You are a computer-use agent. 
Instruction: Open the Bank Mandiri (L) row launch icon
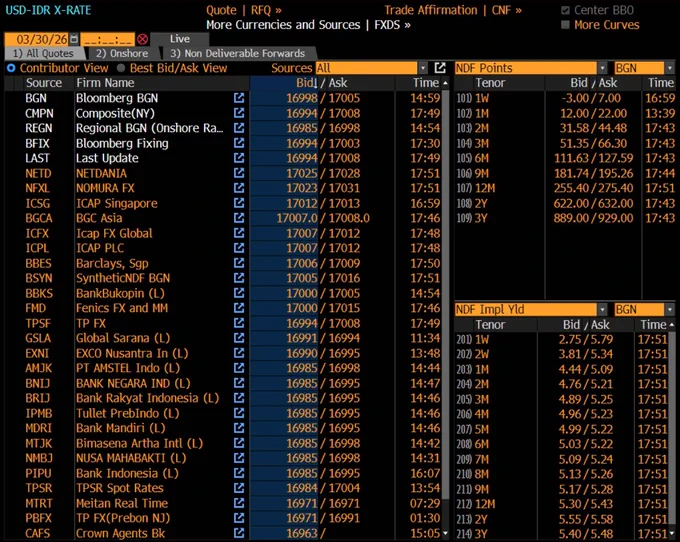coord(239,428)
